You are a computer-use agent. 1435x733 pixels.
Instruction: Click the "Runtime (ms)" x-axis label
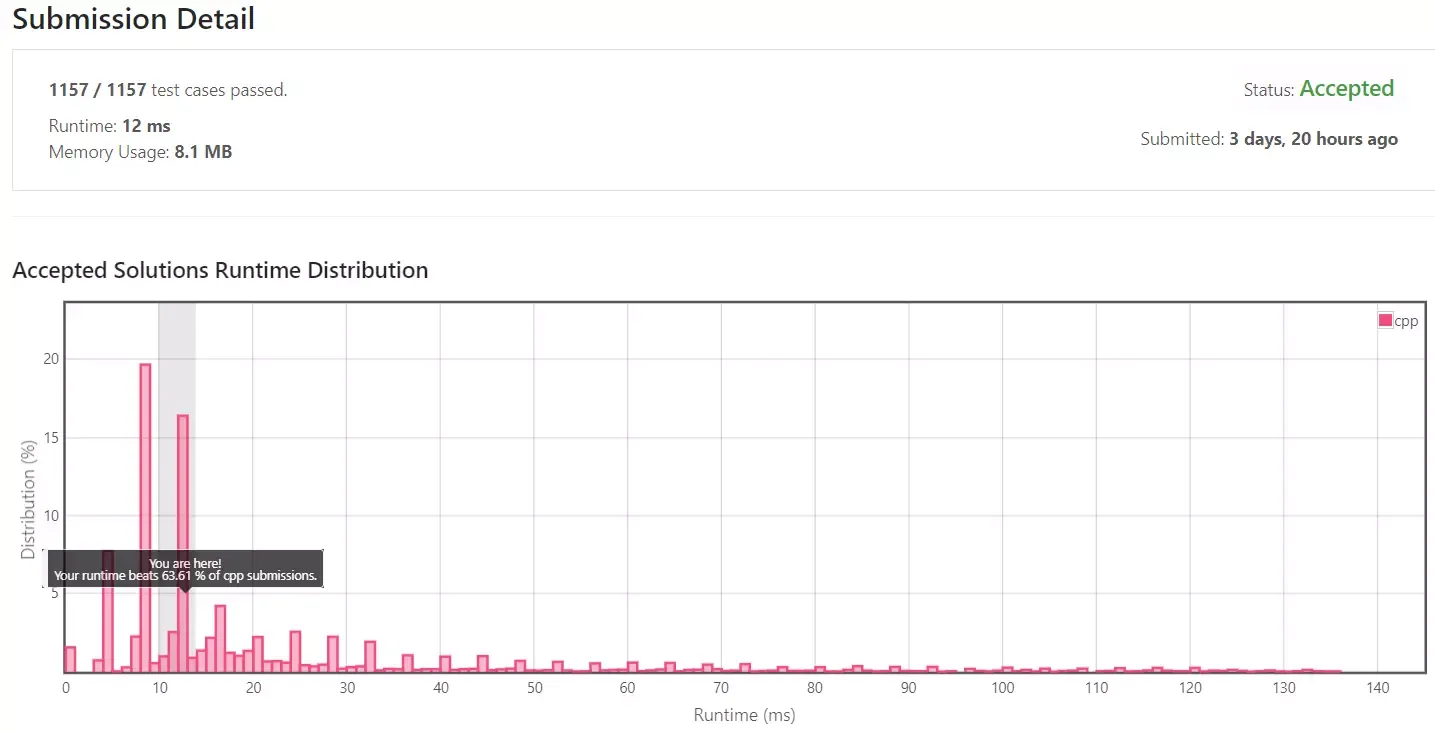[x=744, y=715]
